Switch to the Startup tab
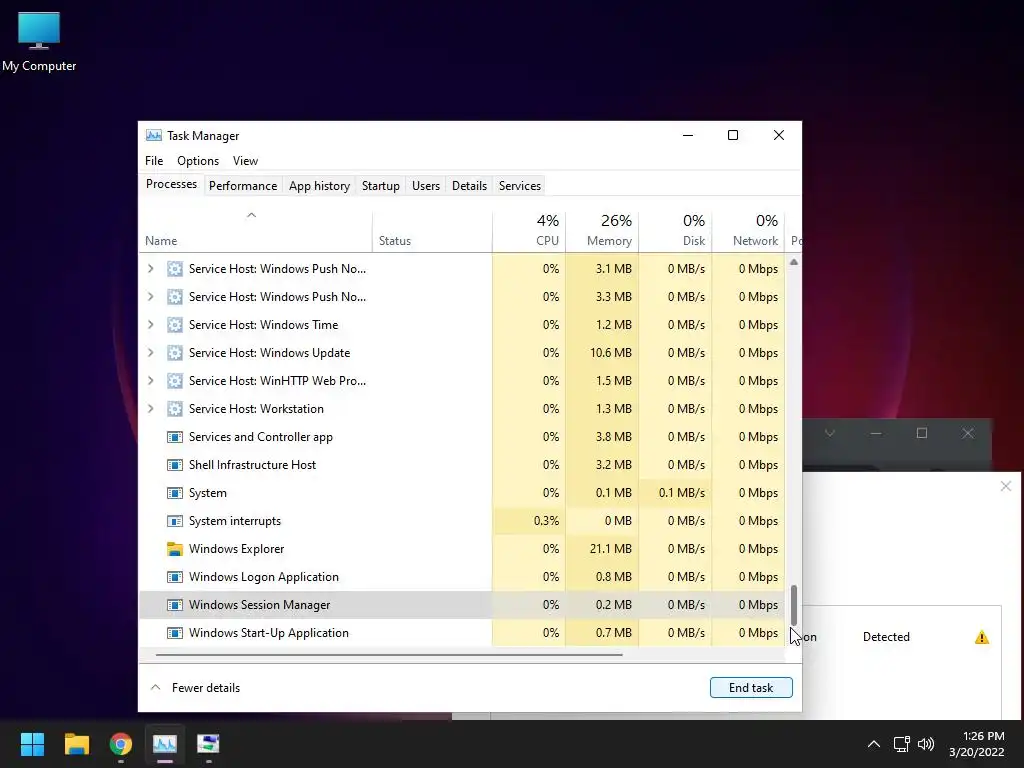The height and width of the screenshot is (768, 1024). pyautogui.click(x=381, y=185)
